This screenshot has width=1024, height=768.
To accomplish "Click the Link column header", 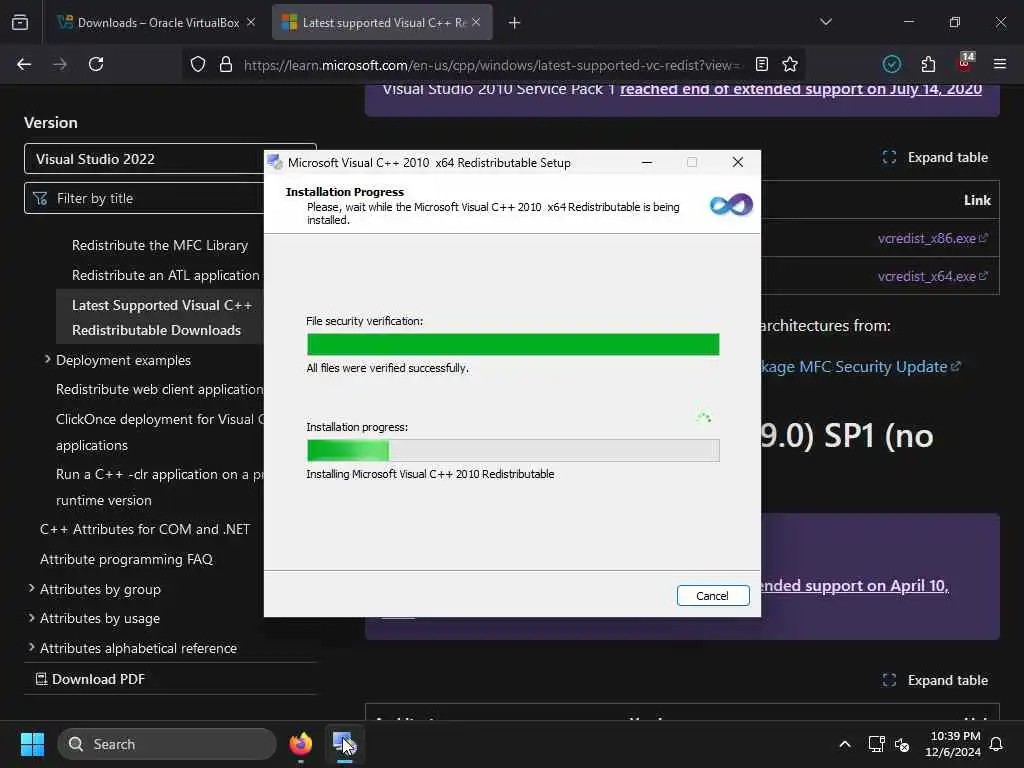I will tap(977, 200).
